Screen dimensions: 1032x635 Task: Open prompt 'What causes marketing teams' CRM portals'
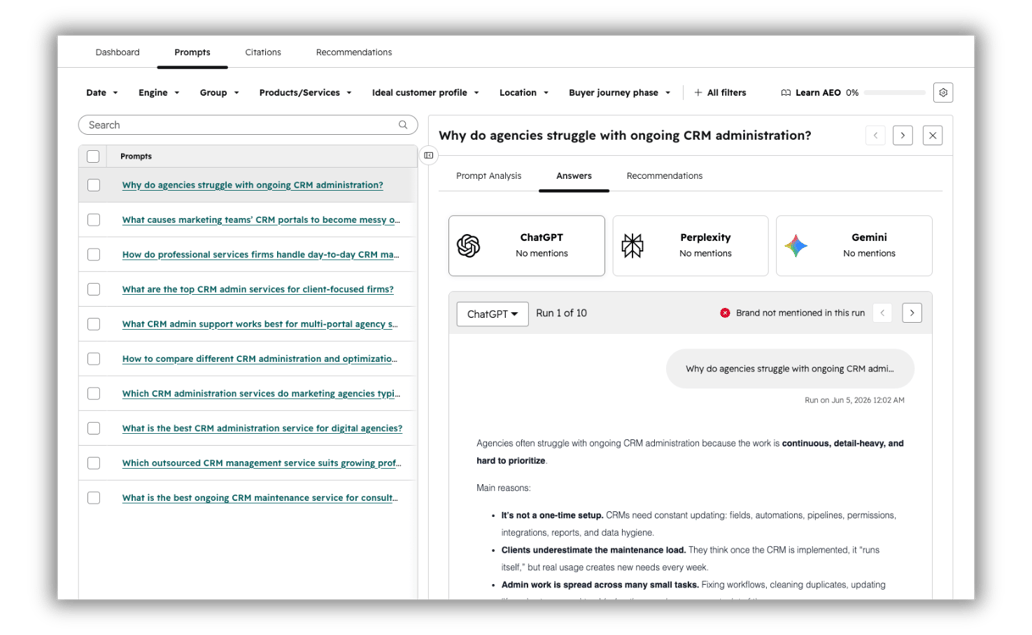click(261, 220)
